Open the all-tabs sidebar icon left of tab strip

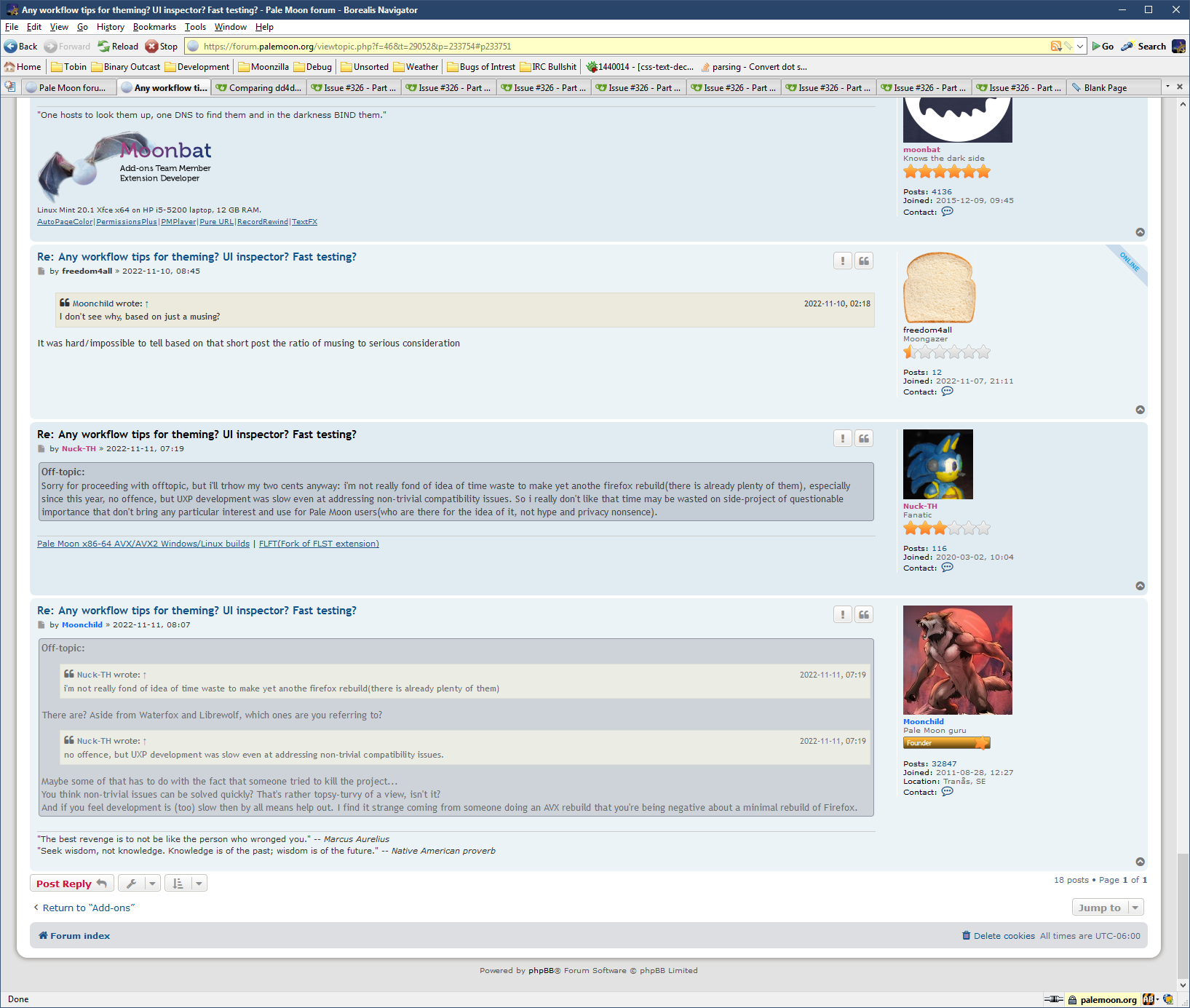click(10, 87)
